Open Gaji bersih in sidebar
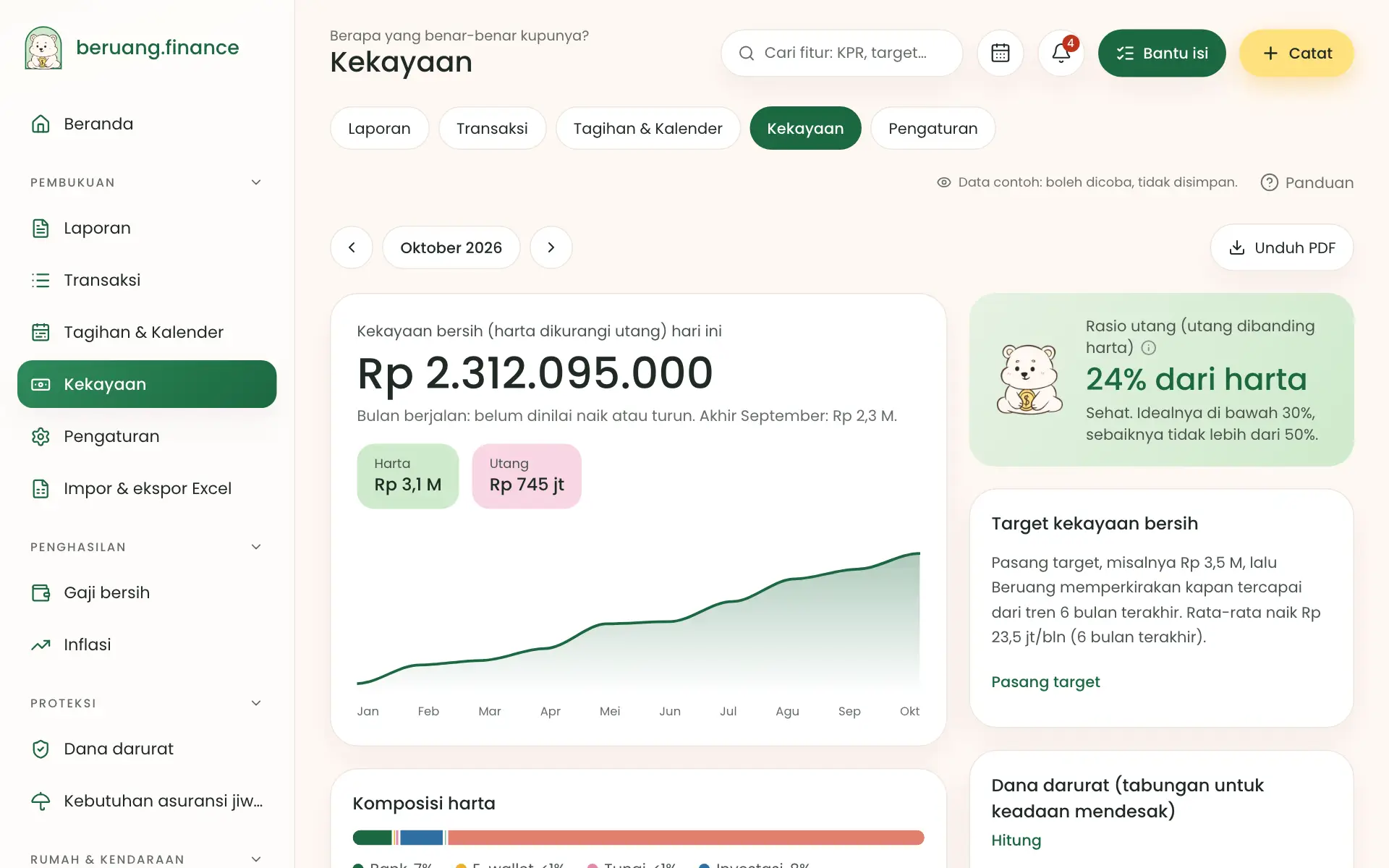Viewport: 1389px width, 868px height. tap(147, 592)
